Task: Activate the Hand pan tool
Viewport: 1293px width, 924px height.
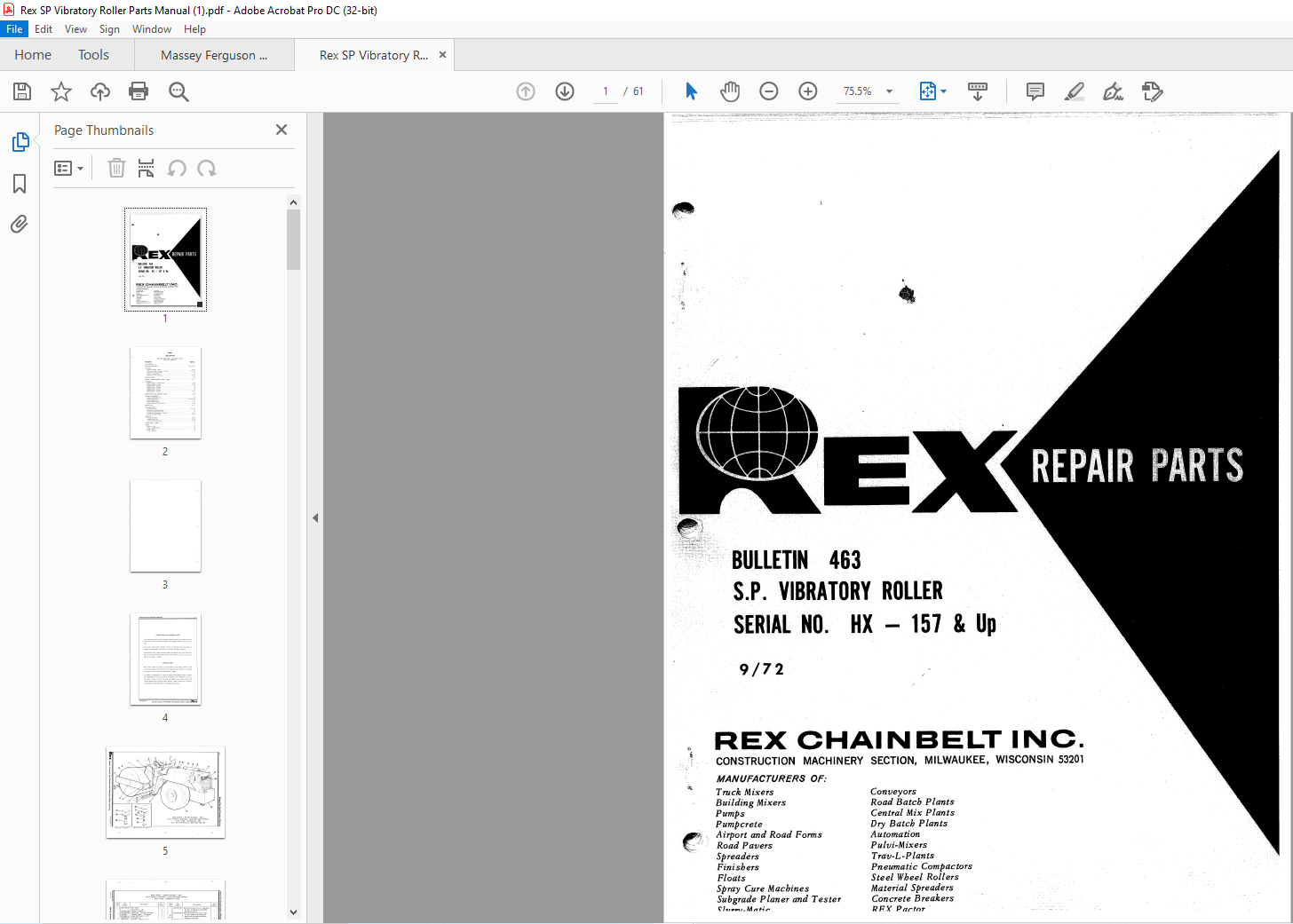Action: point(730,91)
